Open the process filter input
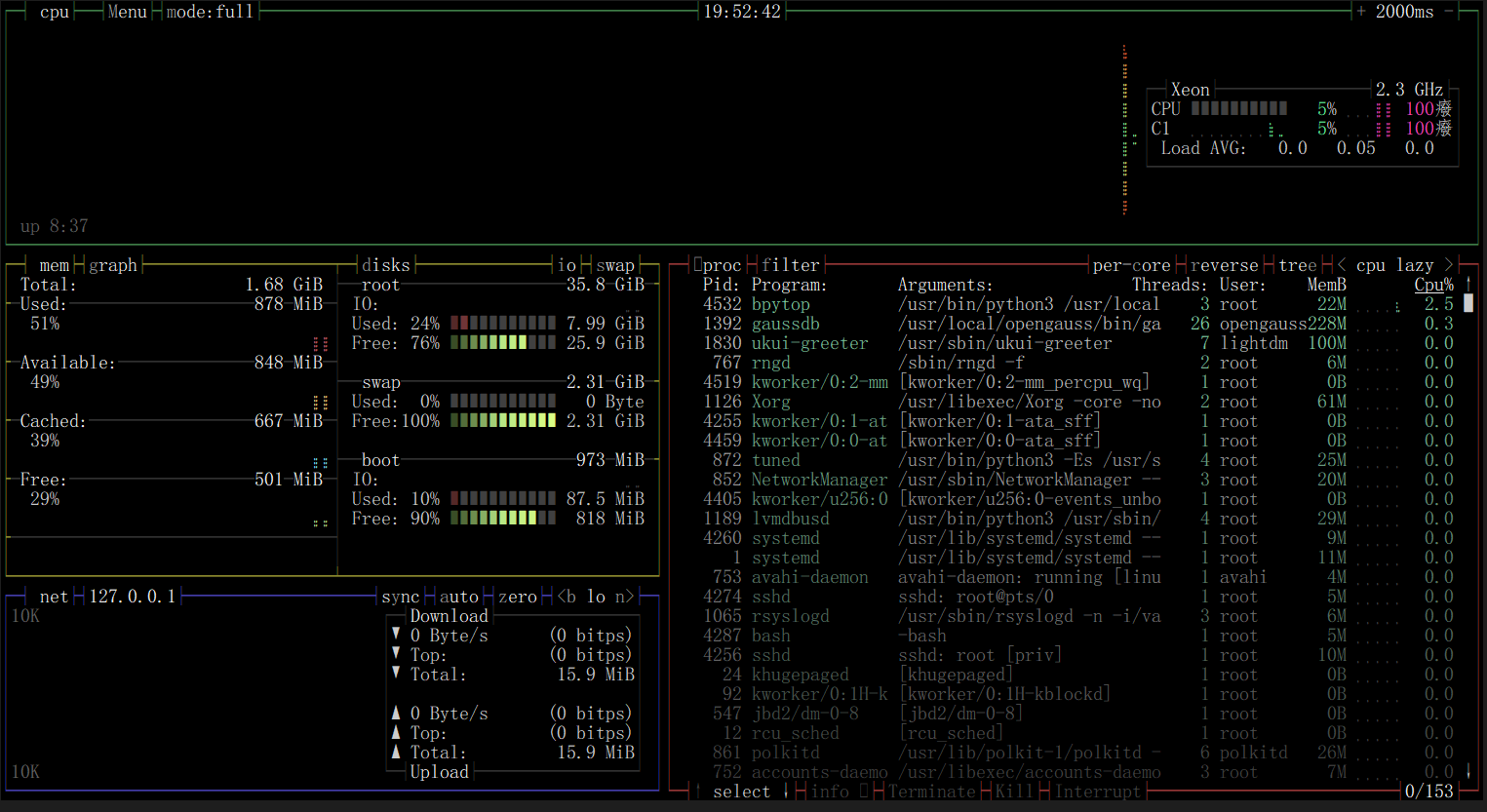The image size is (1487, 812). (791, 265)
